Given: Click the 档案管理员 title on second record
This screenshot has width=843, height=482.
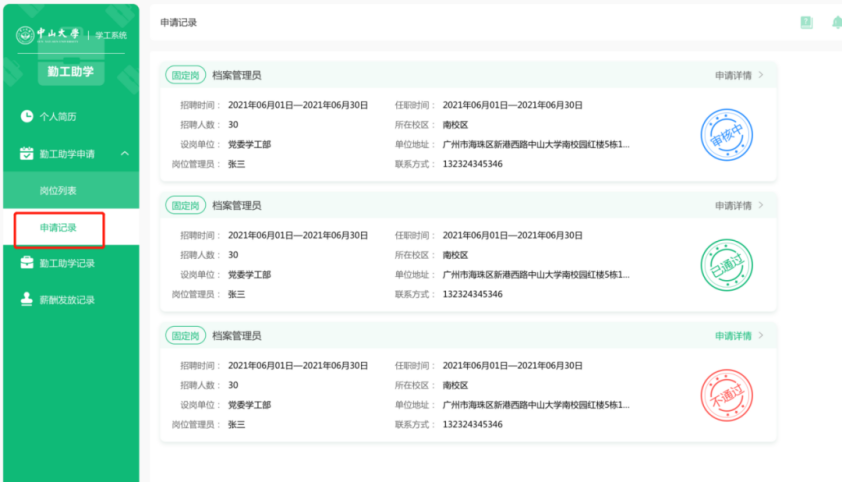Looking at the screenshot, I should pos(236,206).
